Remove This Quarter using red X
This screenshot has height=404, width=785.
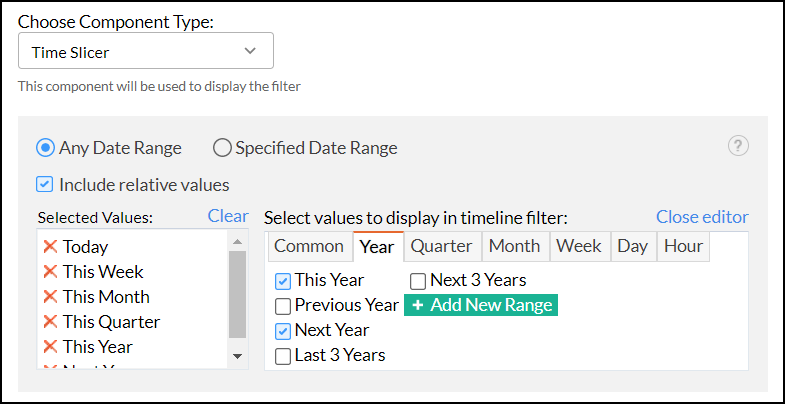click(x=49, y=322)
